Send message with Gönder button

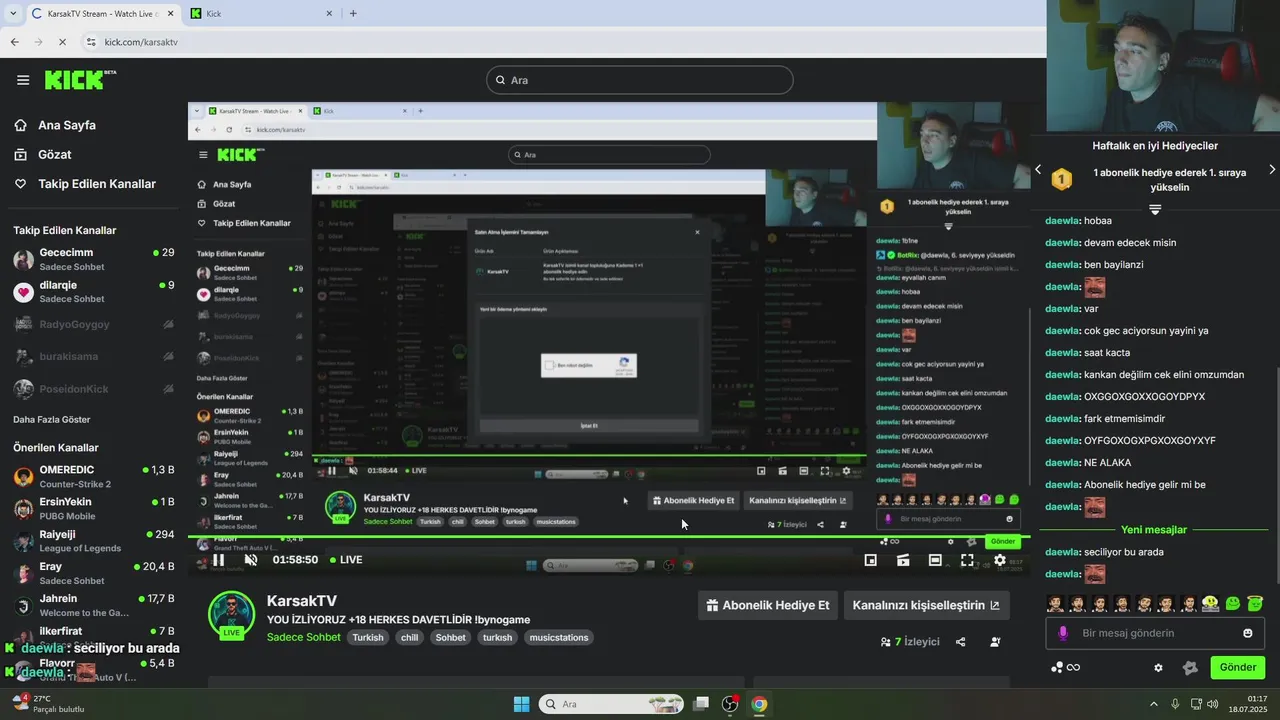click(x=1238, y=668)
